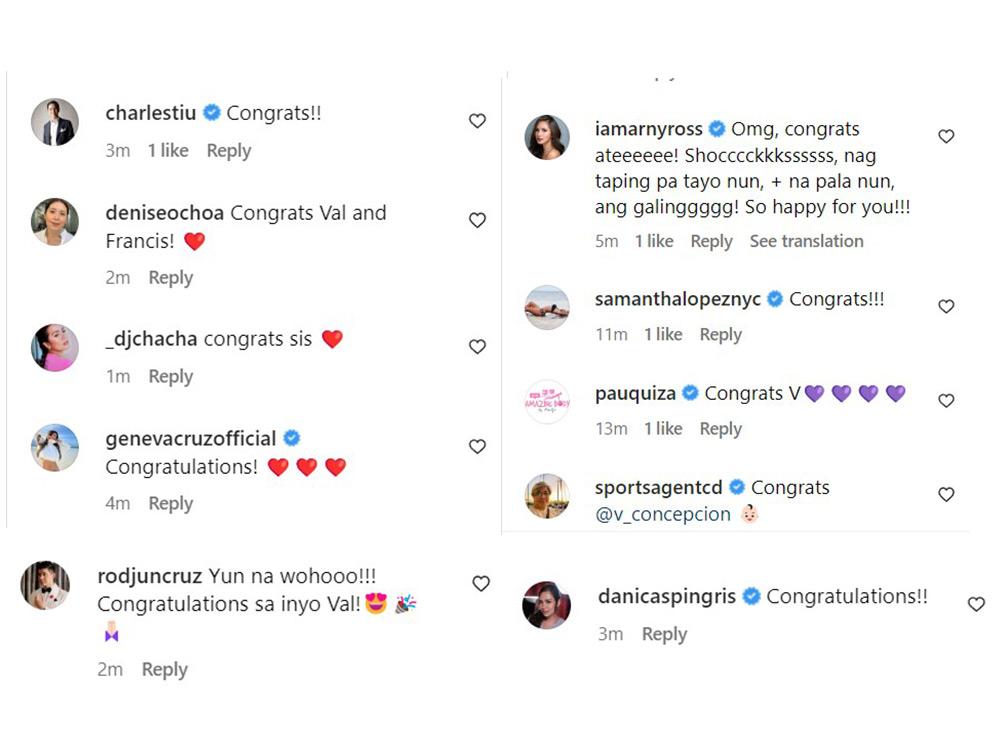Open pauquiza profile avatar
This screenshot has width=1000, height=750.
pyautogui.click(x=547, y=402)
